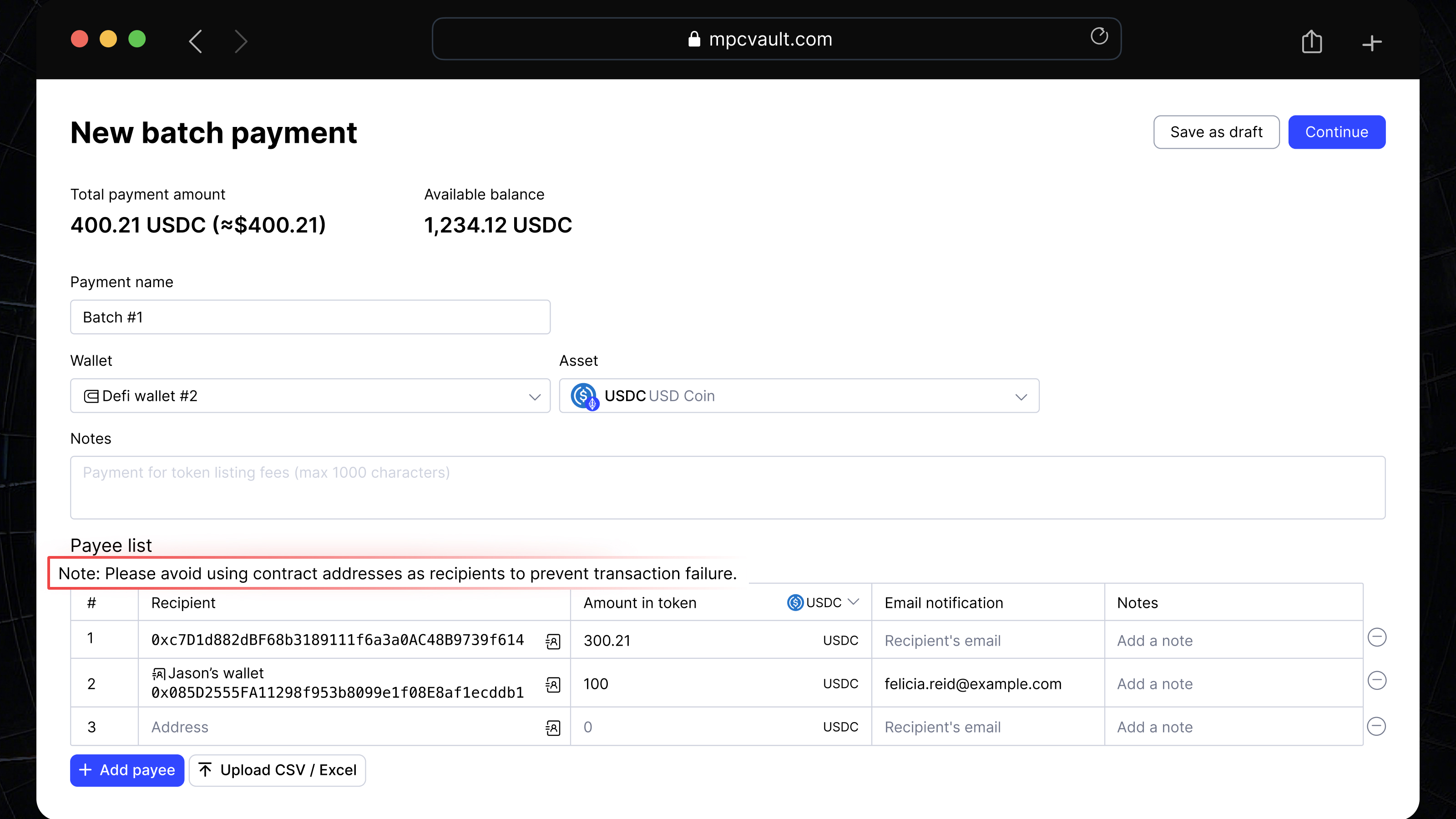Go back with browser back arrow
The image size is (1456, 819).
(196, 41)
